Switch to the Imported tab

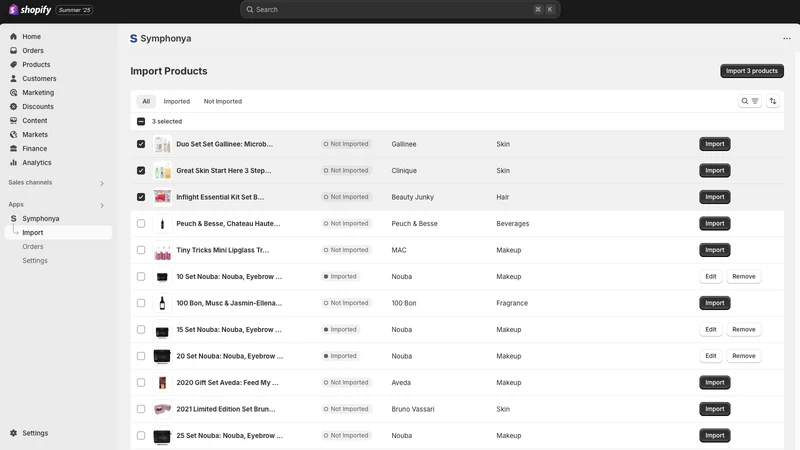(177, 101)
